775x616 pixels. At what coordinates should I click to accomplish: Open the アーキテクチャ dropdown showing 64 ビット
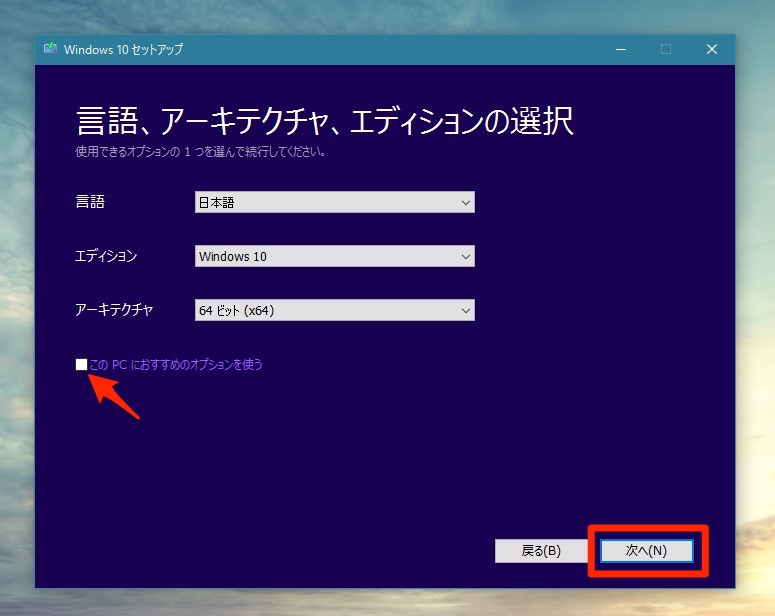click(x=335, y=310)
